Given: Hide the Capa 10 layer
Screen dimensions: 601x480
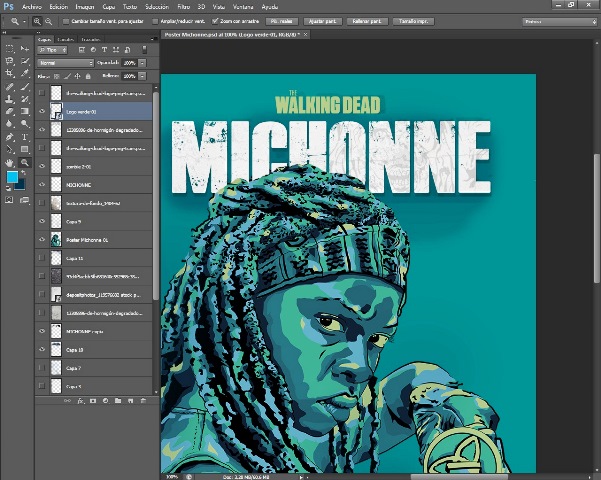Looking at the screenshot, I should point(42,349).
